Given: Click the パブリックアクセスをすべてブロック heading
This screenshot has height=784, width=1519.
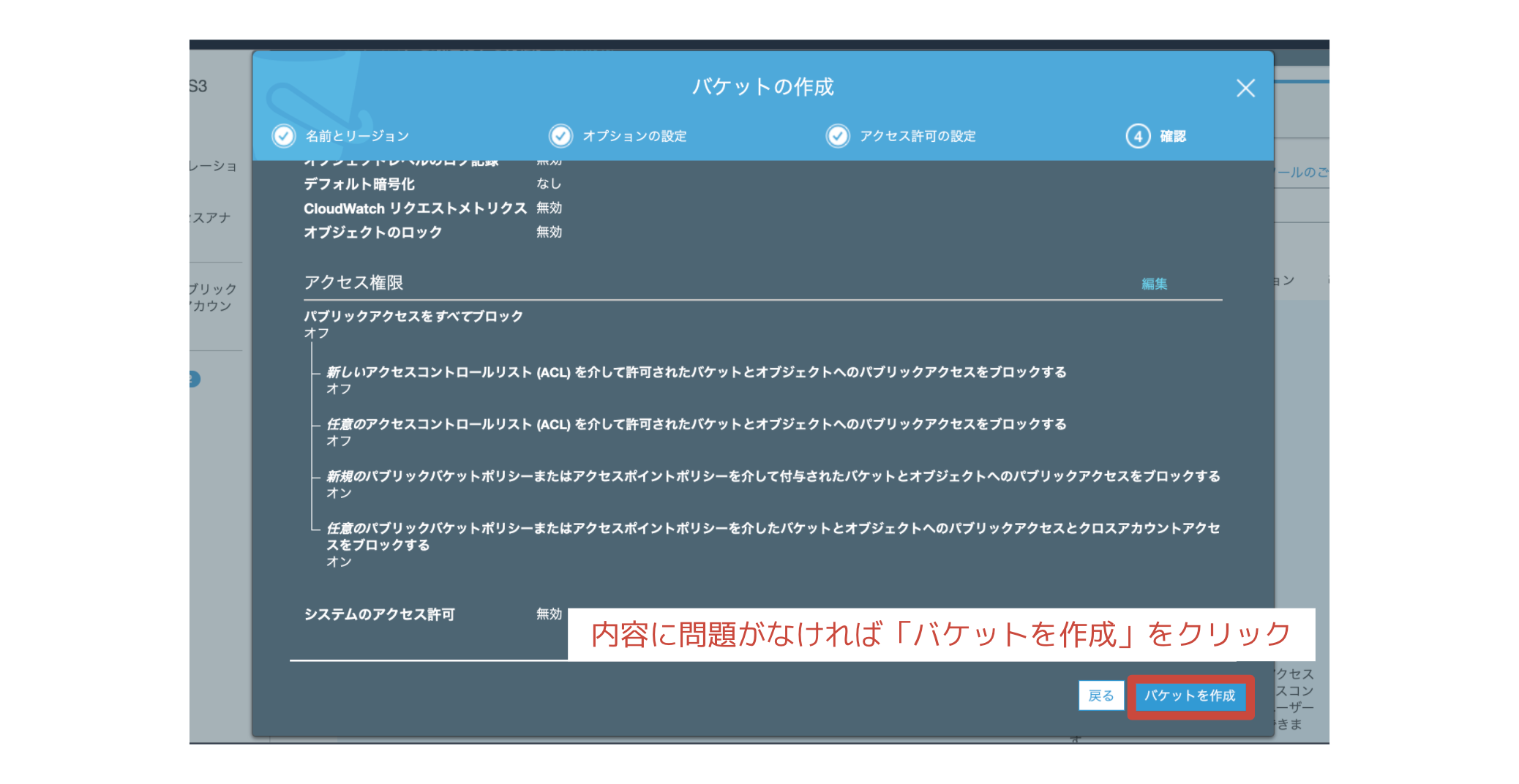Looking at the screenshot, I should [413, 316].
